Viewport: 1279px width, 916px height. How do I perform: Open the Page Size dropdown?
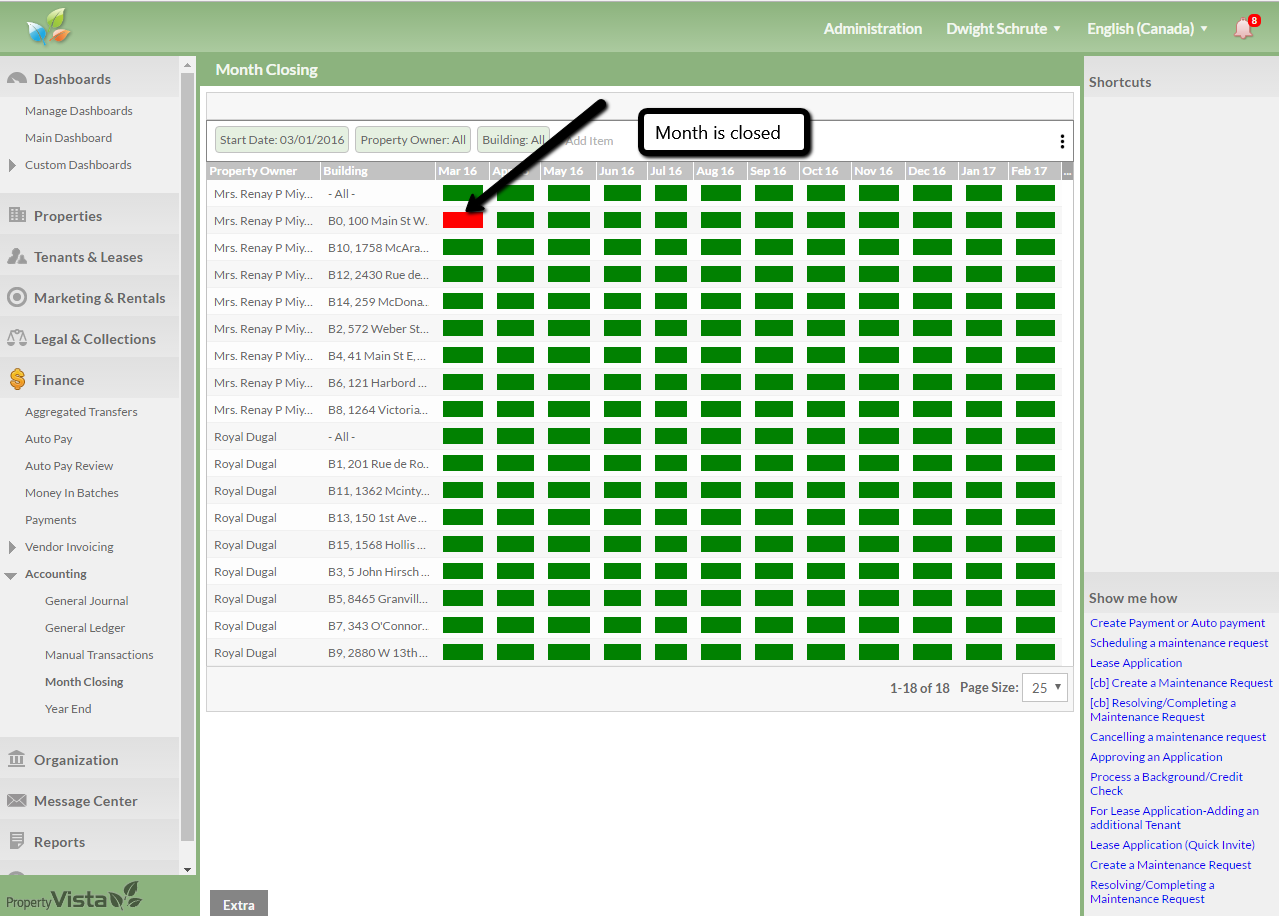[1044, 688]
